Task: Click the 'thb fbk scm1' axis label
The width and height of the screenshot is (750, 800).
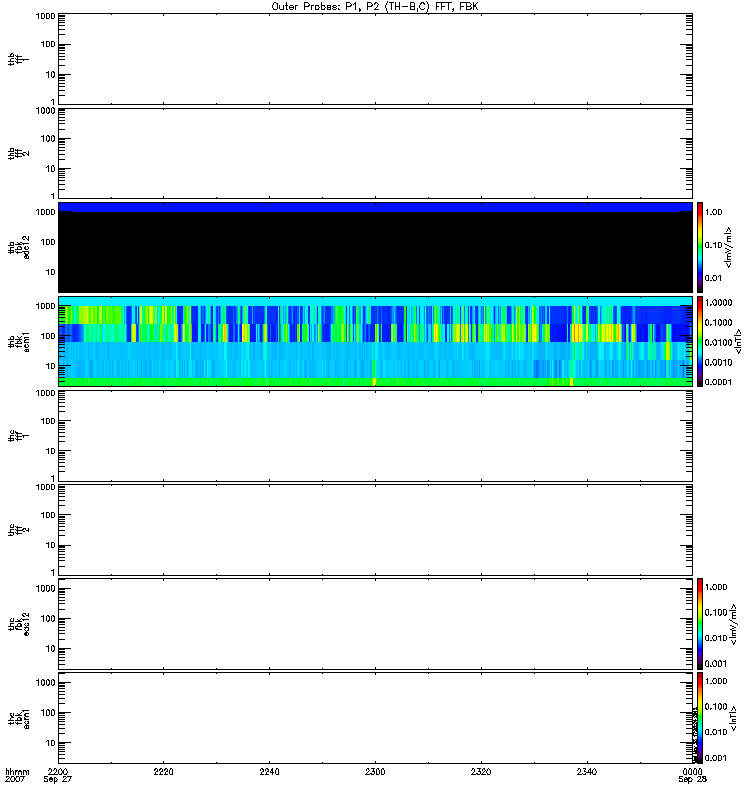Action: [x=18, y=341]
